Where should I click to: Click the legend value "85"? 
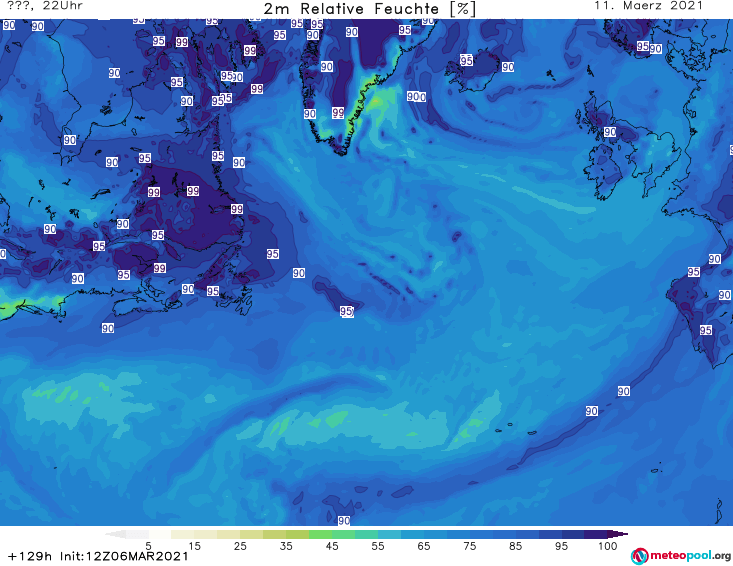(x=515, y=546)
